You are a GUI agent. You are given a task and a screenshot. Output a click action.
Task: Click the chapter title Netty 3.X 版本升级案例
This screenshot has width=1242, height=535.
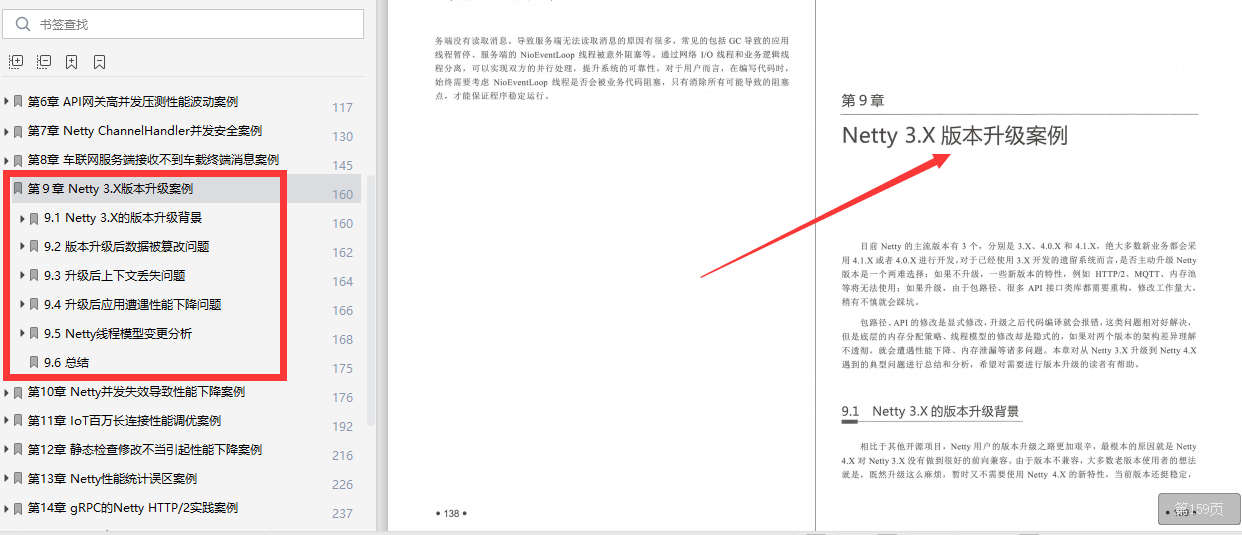[955, 136]
